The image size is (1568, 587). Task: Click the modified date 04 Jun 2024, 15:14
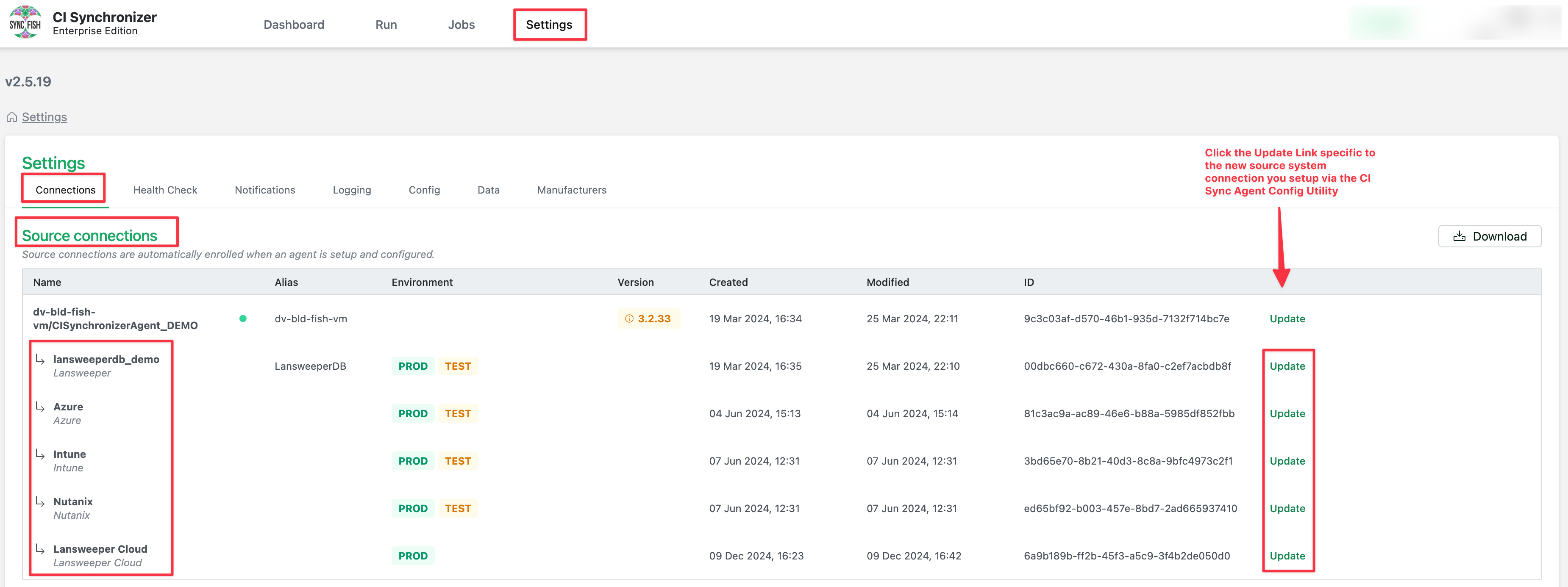point(912,413)
